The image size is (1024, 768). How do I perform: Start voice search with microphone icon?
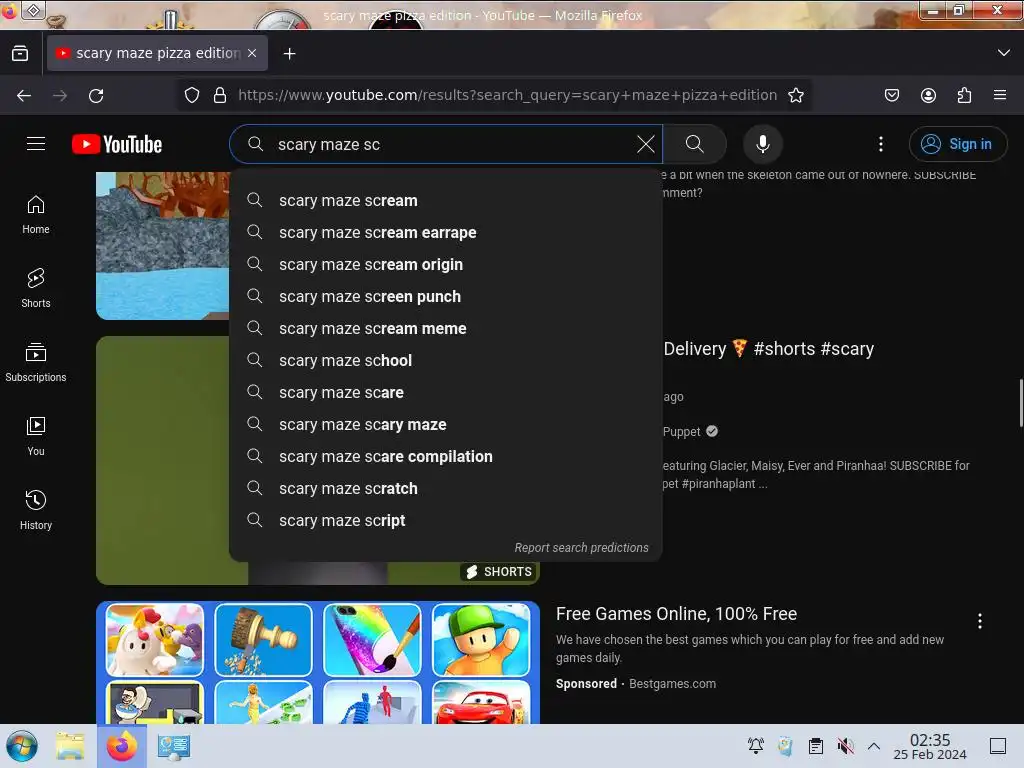(763, 144)
